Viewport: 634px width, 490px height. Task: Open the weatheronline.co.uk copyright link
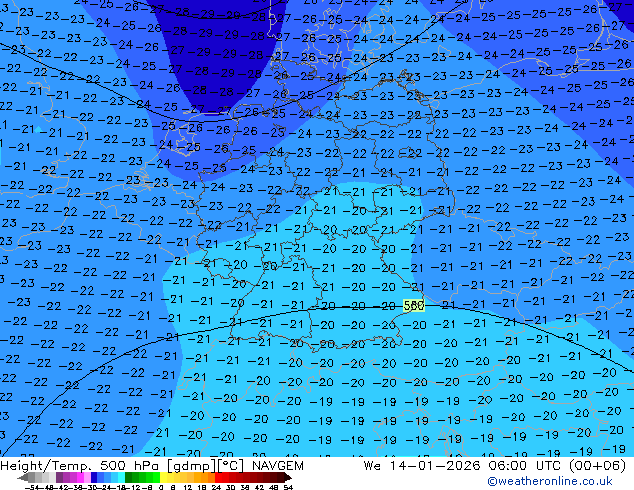point(549,481)
